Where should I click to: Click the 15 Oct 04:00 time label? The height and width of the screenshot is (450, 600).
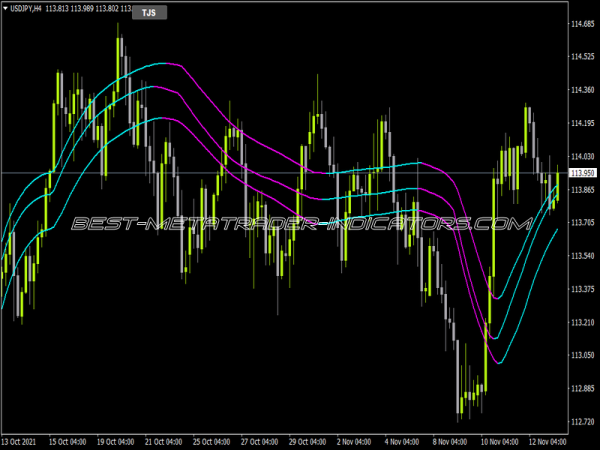pos(69,441)
